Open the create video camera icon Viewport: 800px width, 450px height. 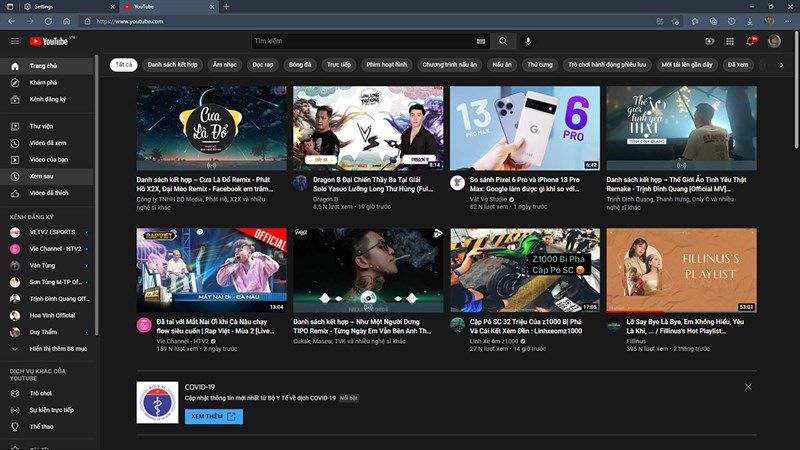pos(710,41)
